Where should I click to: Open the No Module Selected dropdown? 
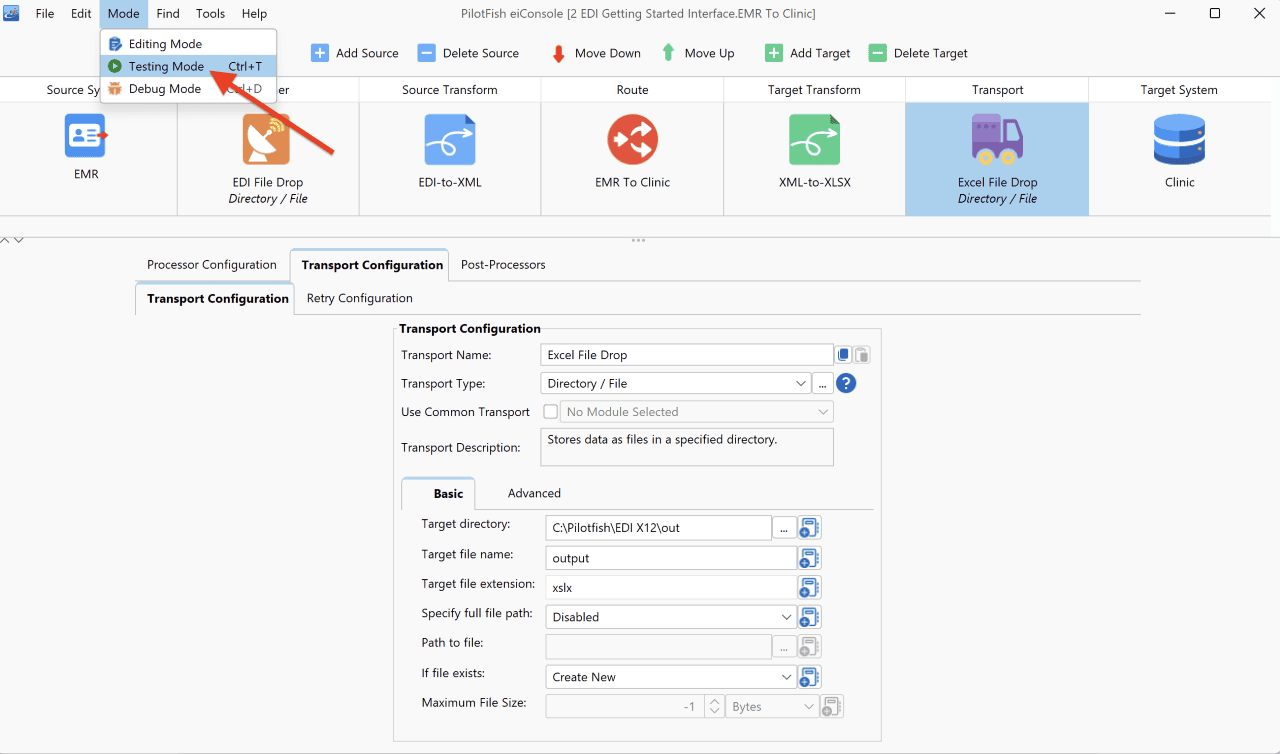[697, 412]
